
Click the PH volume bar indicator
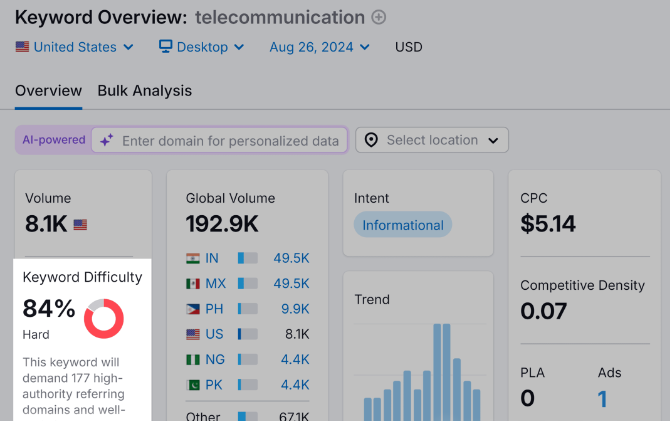(246, 309)
